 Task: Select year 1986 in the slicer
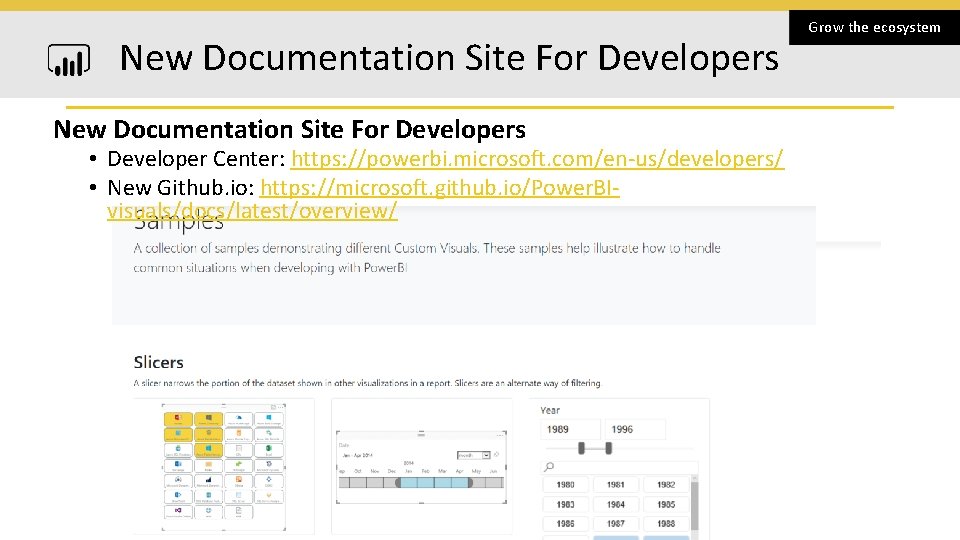click(565, 523)
